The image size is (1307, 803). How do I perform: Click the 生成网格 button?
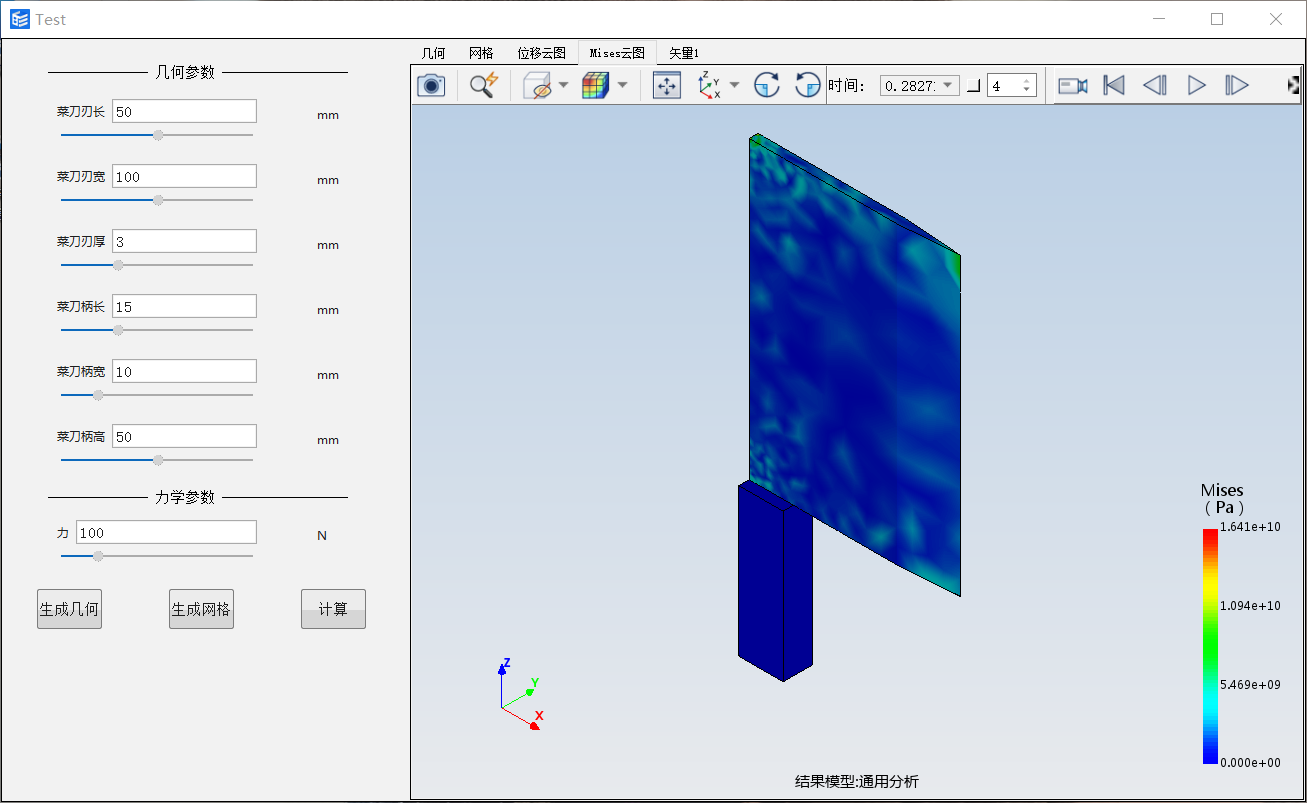[201, 609]
